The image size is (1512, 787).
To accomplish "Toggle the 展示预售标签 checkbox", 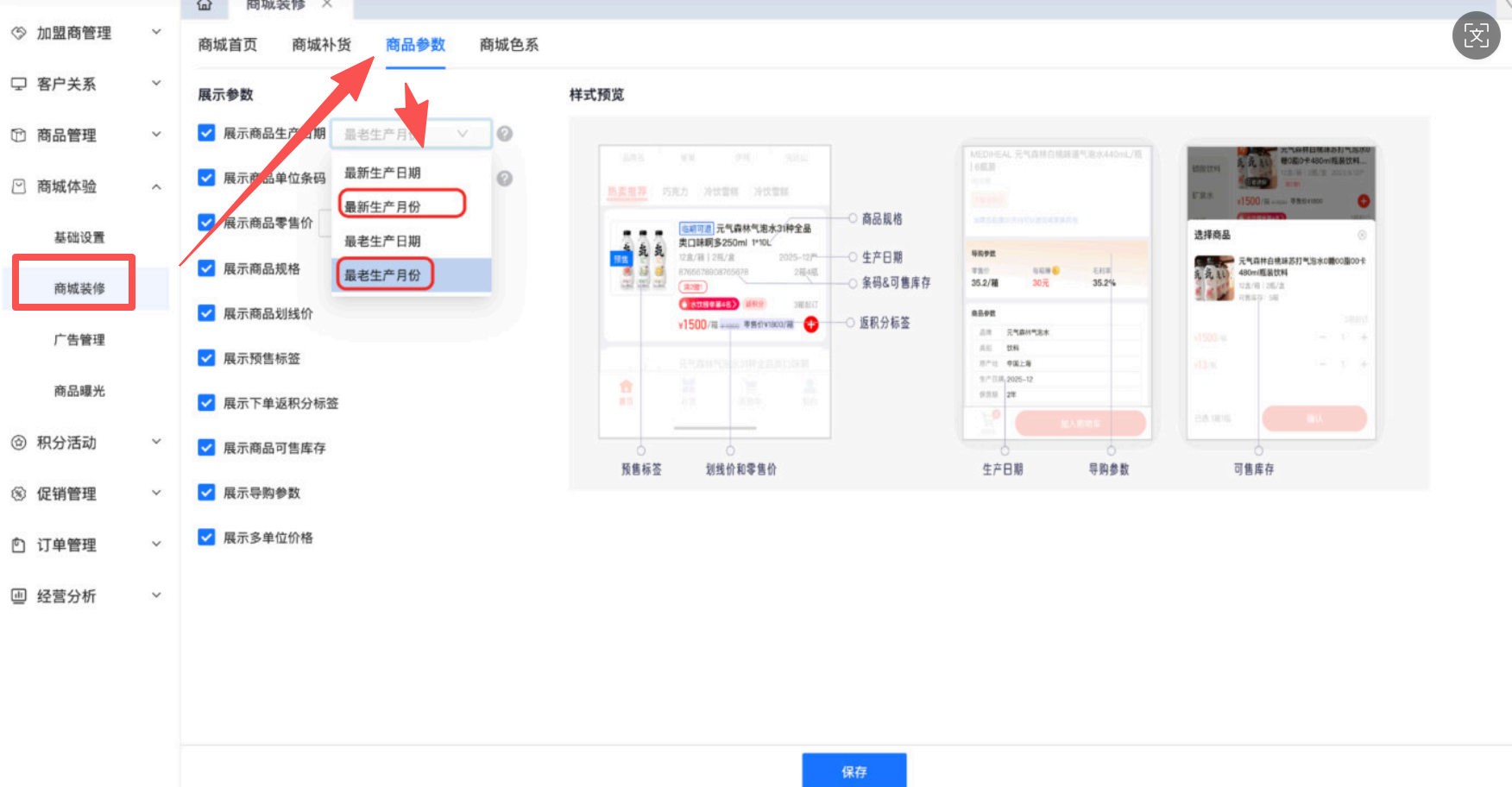I will (x=206, y=358).
